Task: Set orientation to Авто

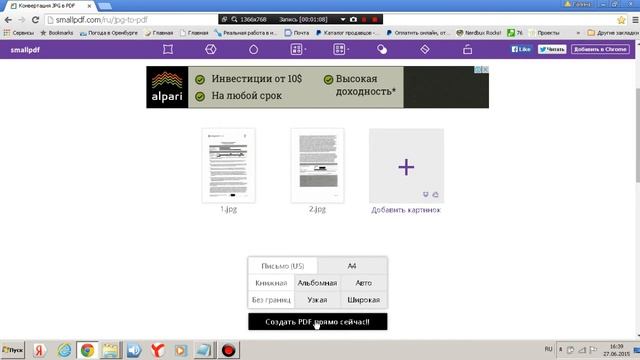Action: [x=364, y=283]
